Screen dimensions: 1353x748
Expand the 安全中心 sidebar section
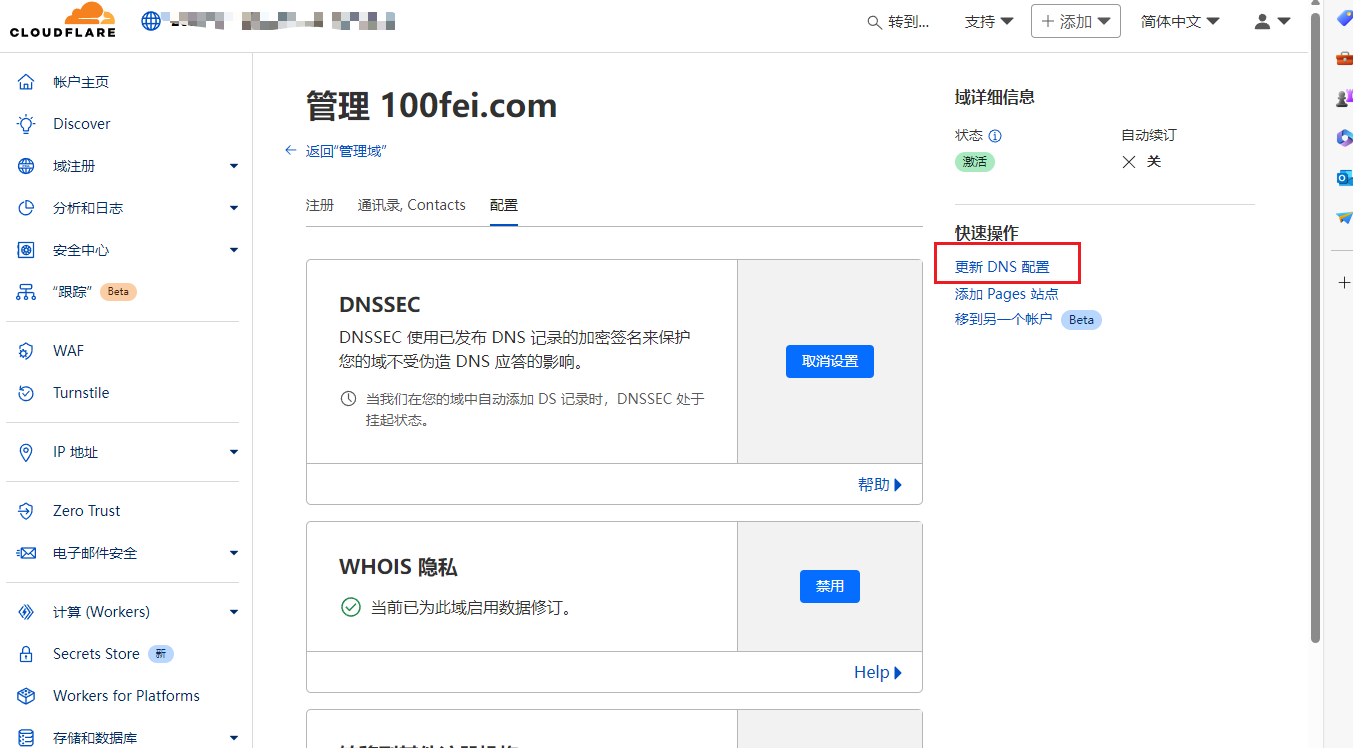[x=234, y=250]
